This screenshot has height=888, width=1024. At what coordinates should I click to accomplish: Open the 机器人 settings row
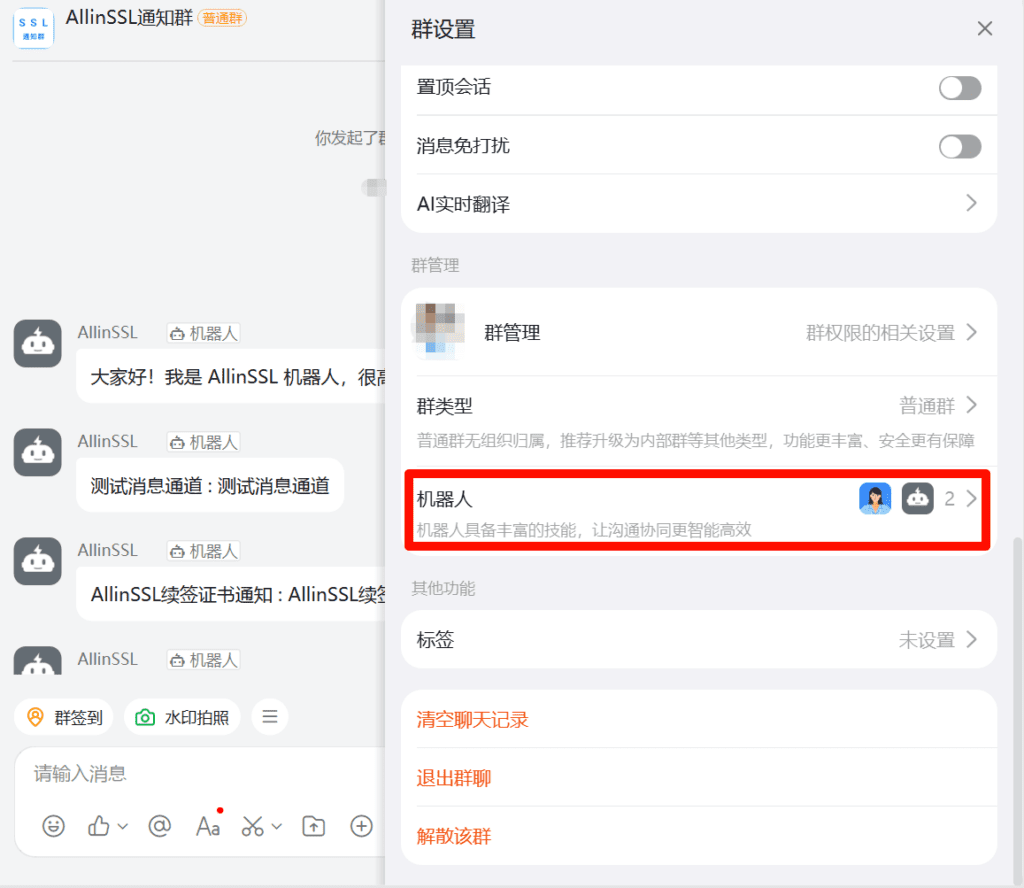click(x=698, y=507)
